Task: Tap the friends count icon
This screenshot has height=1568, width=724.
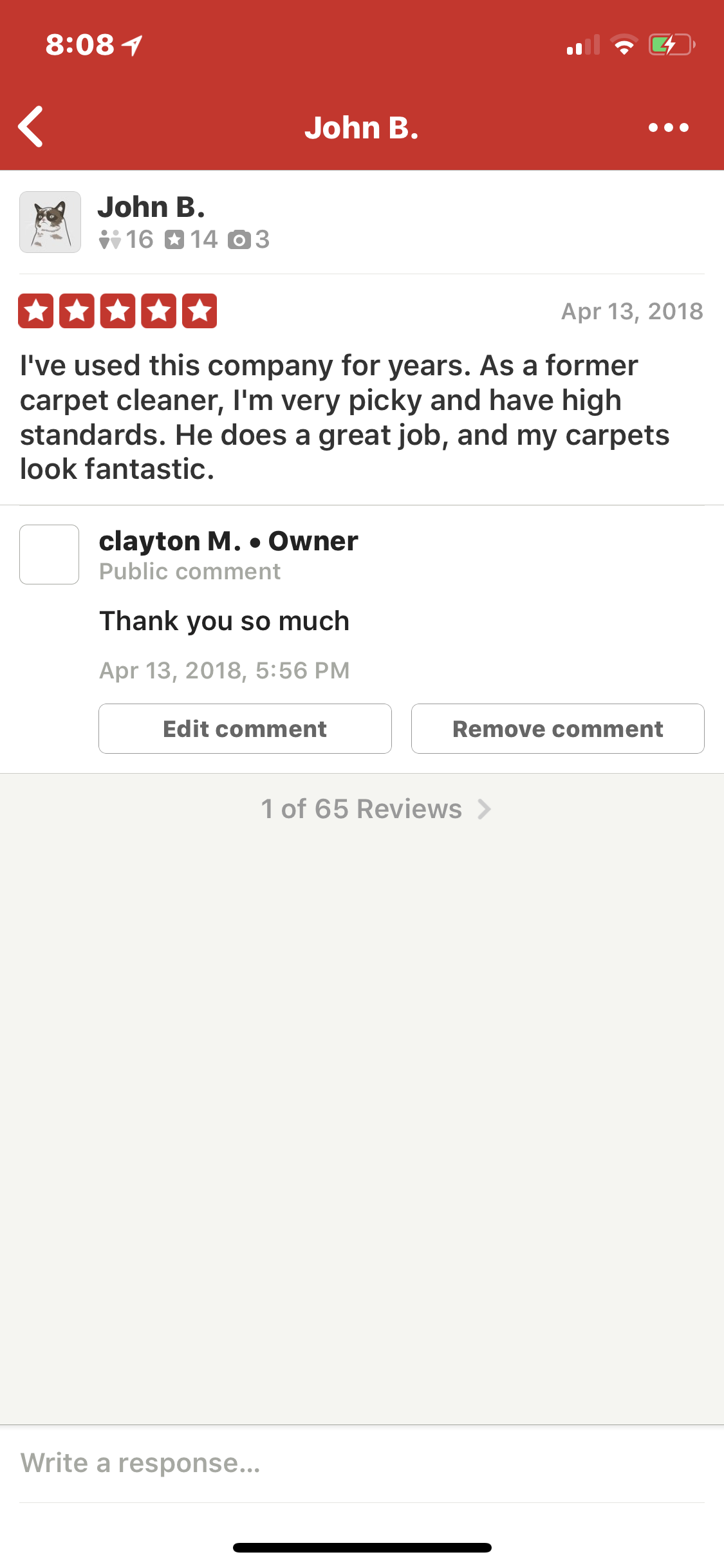Action: click(110, 240)
